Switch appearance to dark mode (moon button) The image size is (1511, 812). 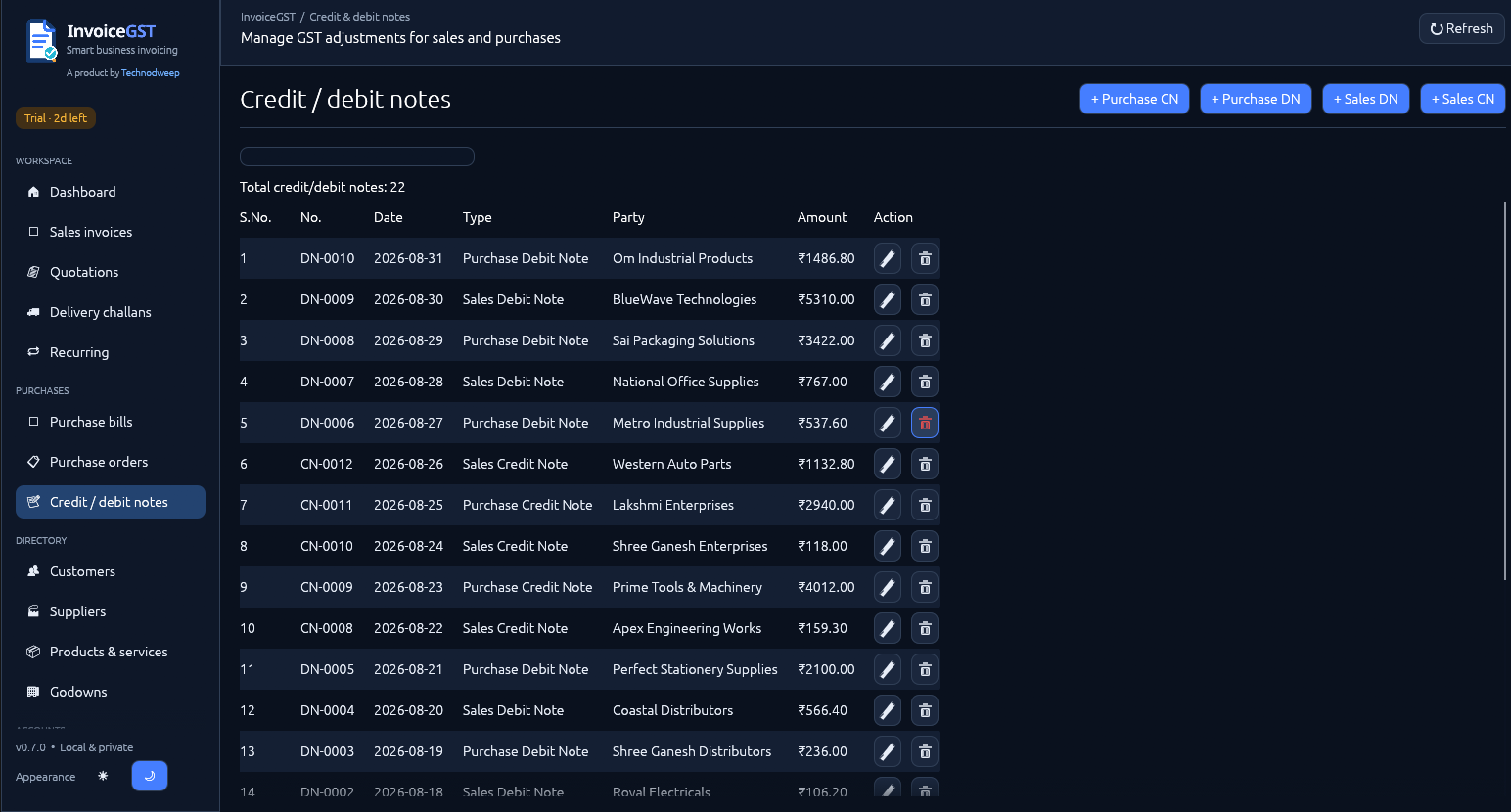(150, 776)
